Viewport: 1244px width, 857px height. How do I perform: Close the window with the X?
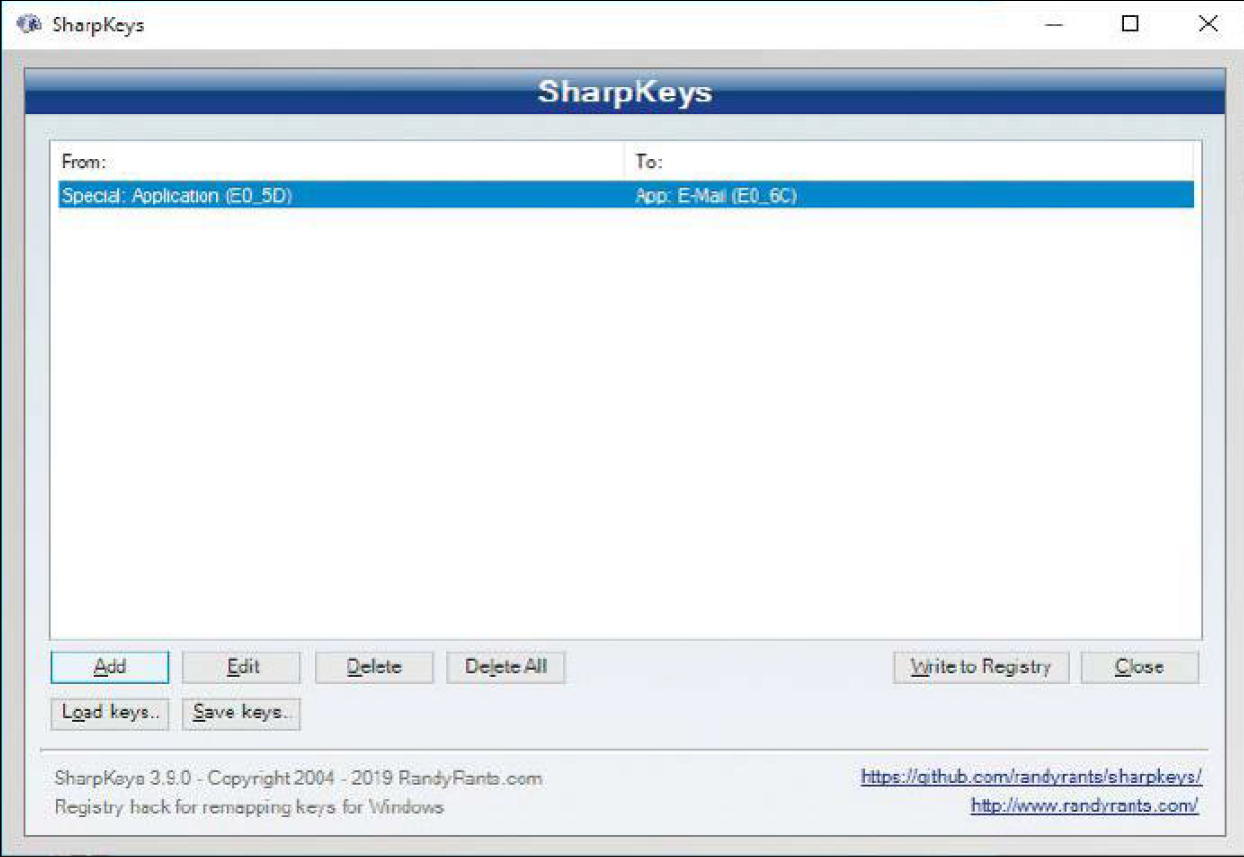(x=1208, y=24)
